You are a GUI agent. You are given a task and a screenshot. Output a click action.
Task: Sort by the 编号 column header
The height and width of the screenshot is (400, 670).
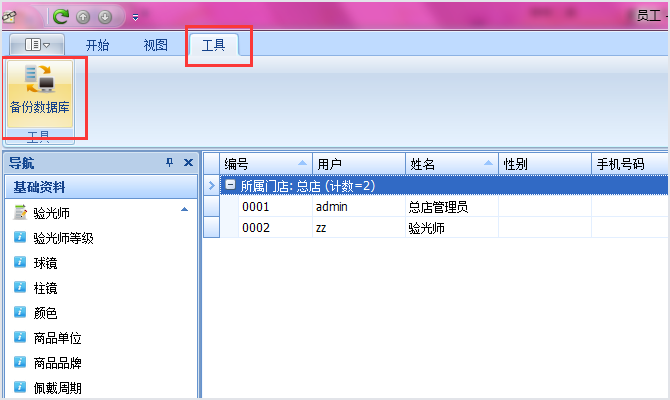(266, 164)
